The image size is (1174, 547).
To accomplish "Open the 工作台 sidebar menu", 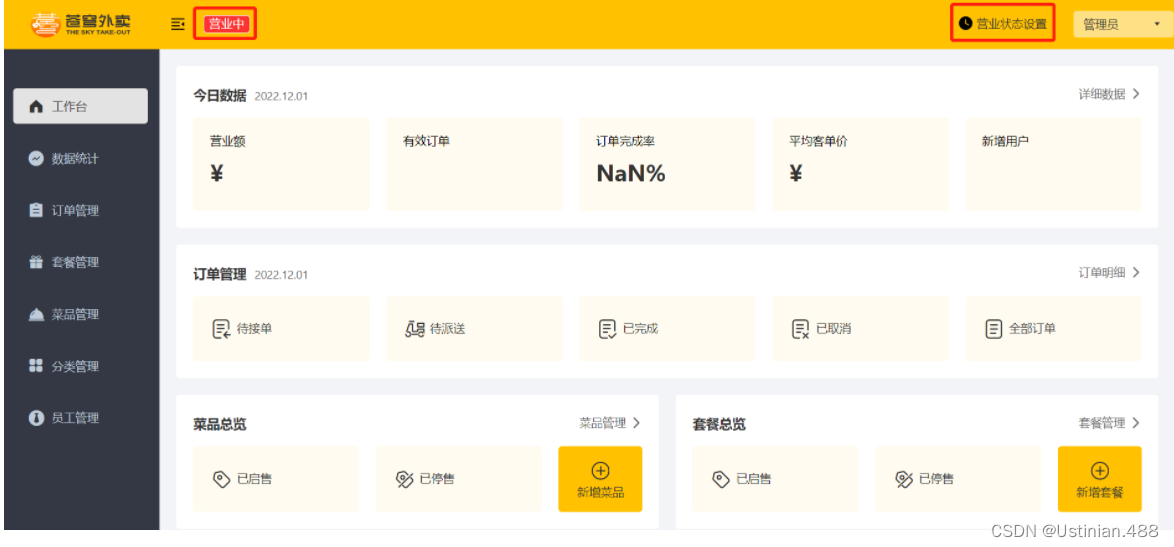I will (81, 106).
